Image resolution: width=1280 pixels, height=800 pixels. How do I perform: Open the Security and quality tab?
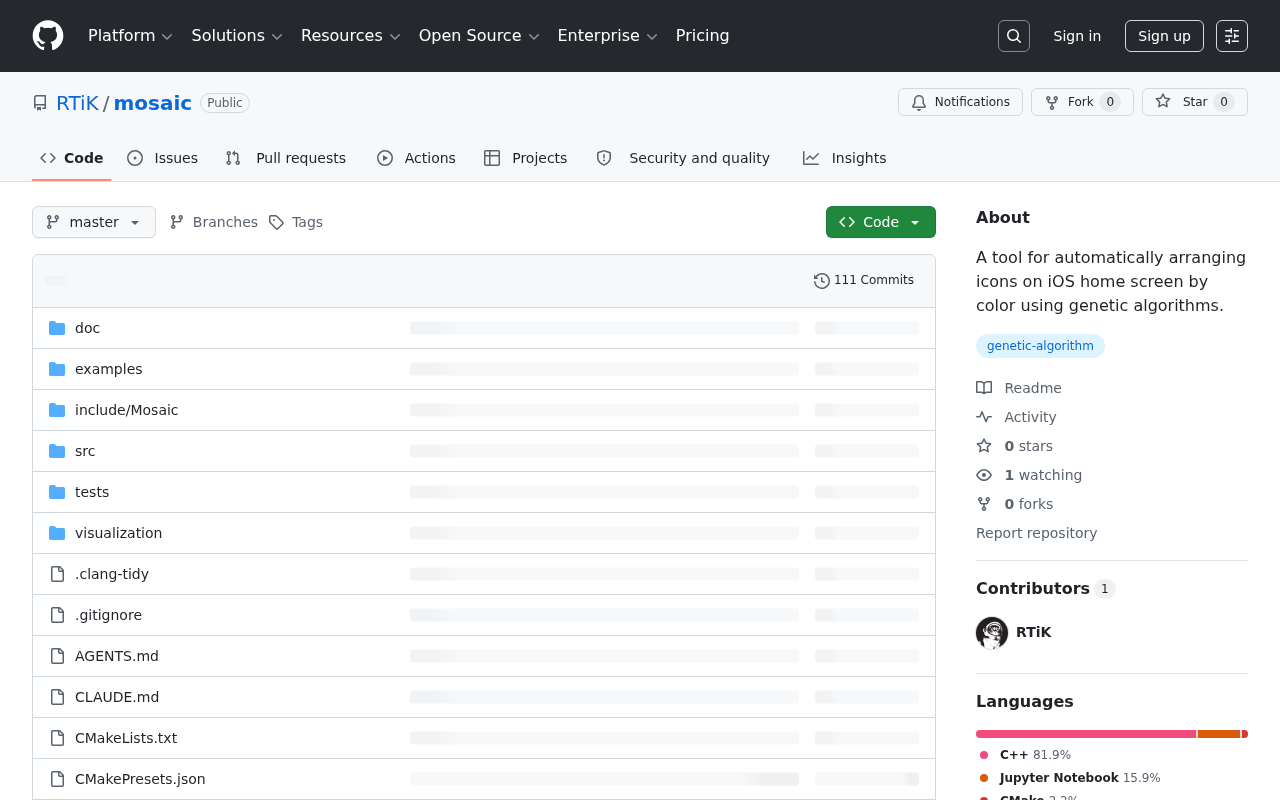684,158
